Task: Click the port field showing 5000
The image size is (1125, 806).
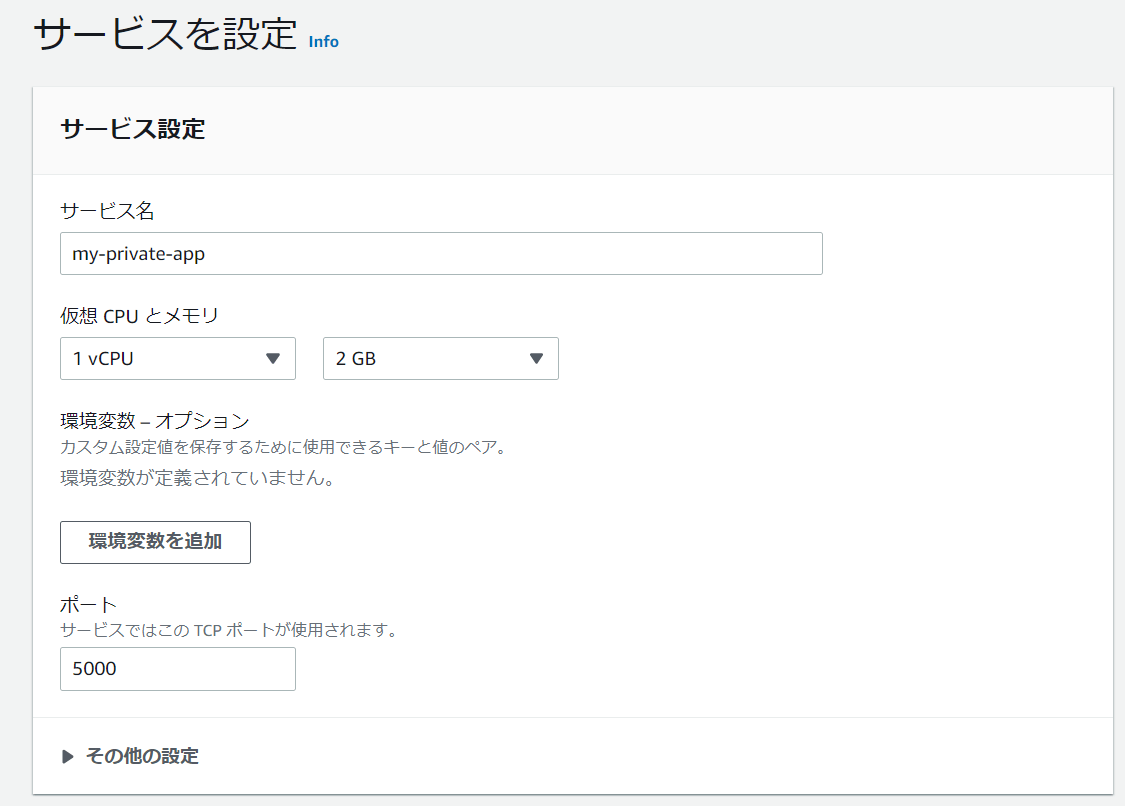Action: [178, 669]
